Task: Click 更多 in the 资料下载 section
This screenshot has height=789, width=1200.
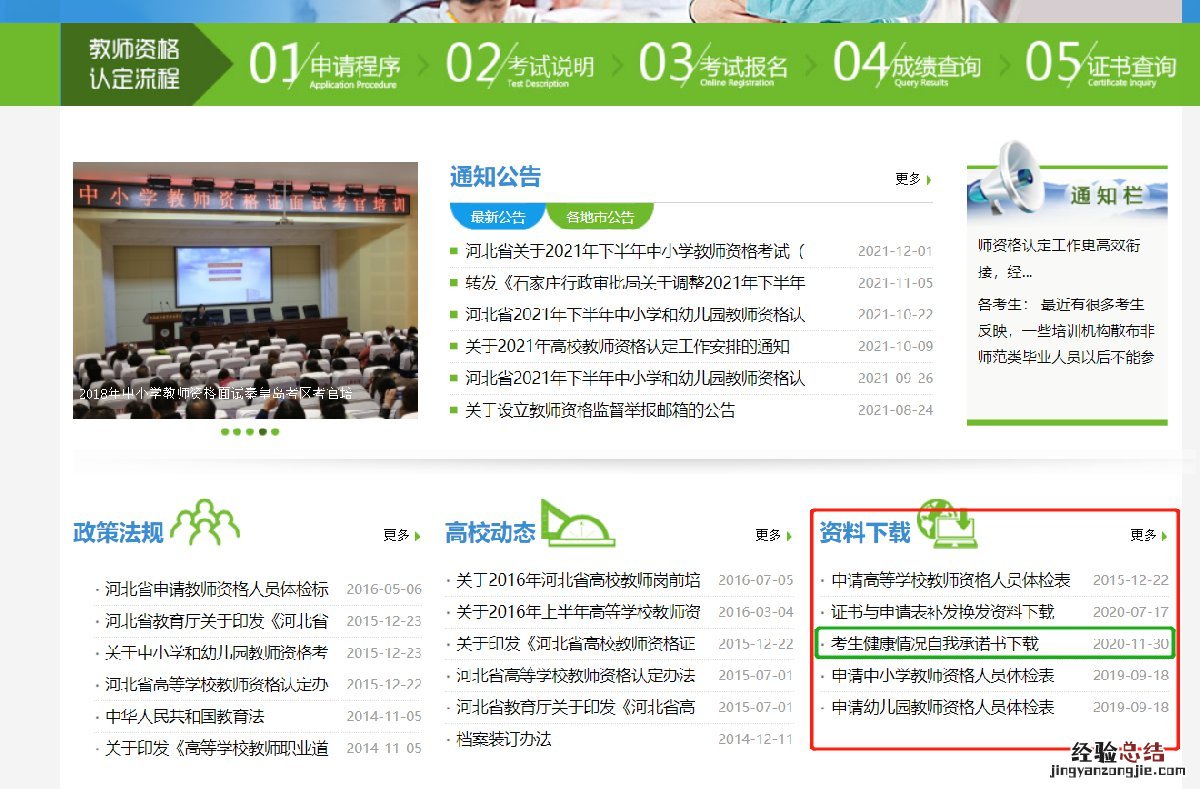Action: [1148, 535]
